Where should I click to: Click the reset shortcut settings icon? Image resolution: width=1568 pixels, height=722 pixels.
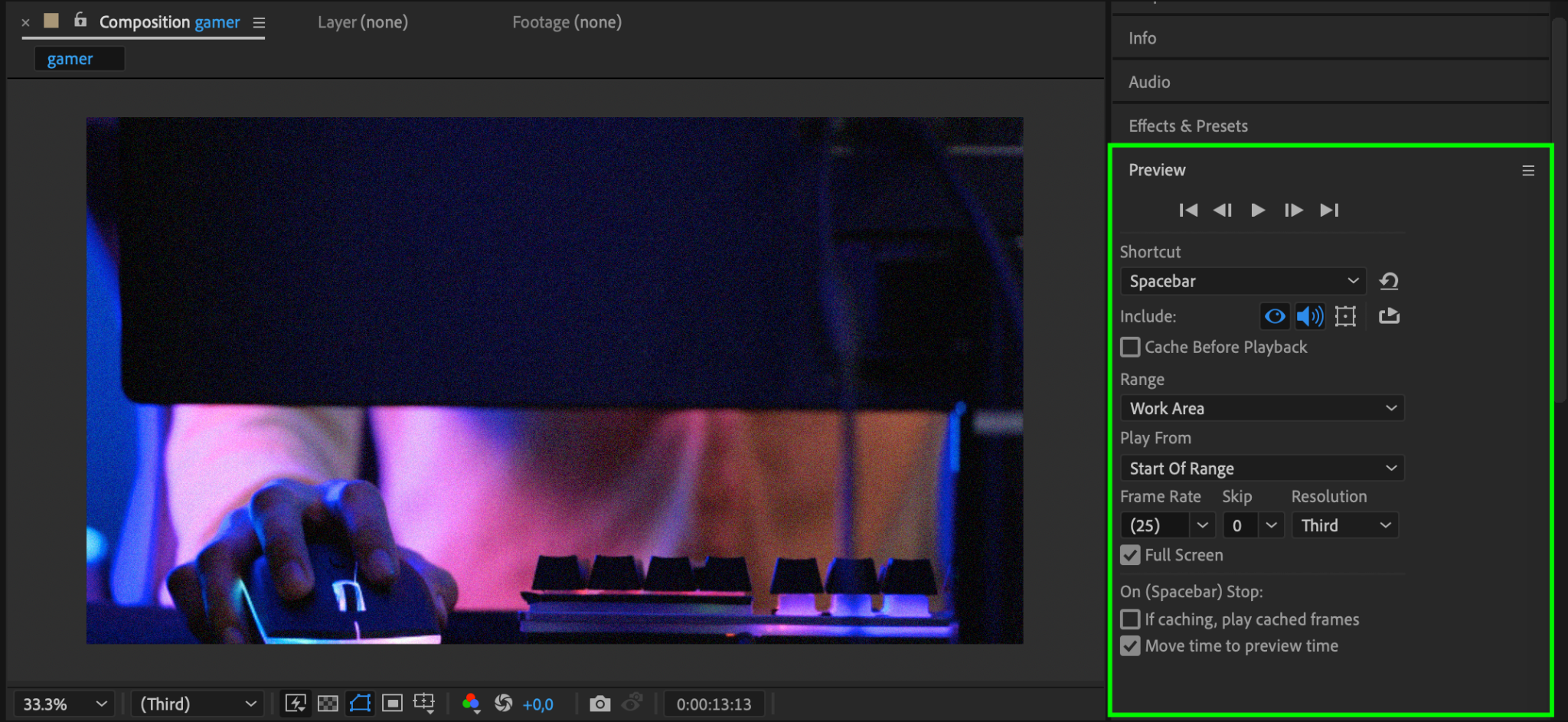(1389, 281)
